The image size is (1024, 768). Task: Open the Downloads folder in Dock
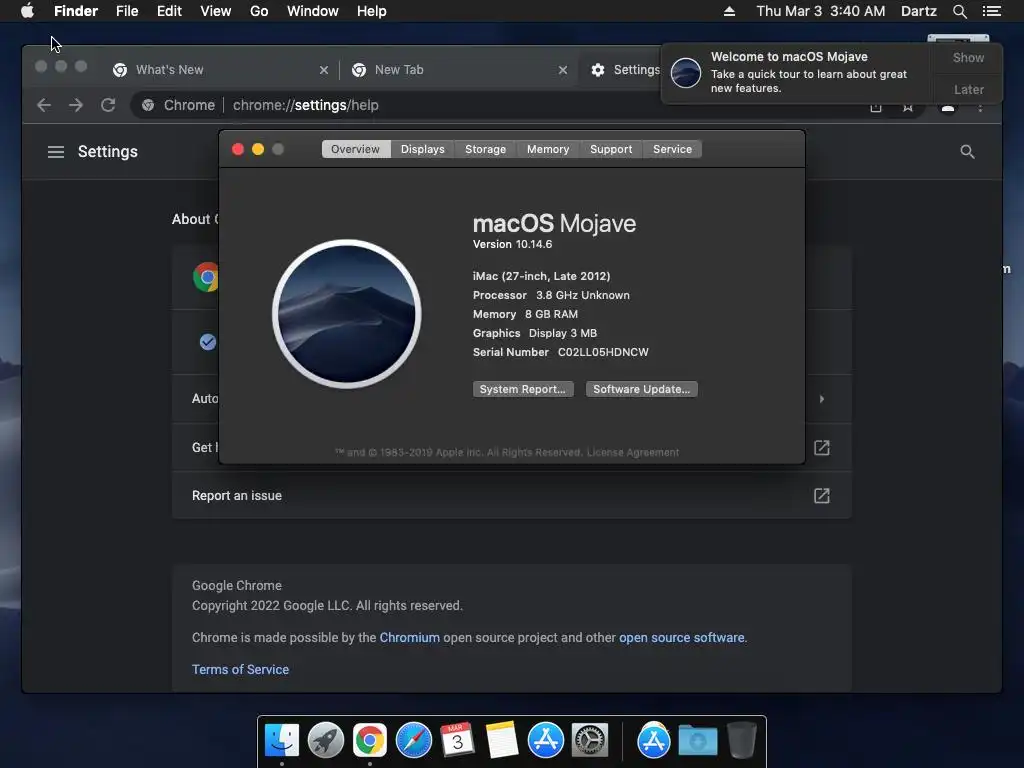click(x=697, y=740)
